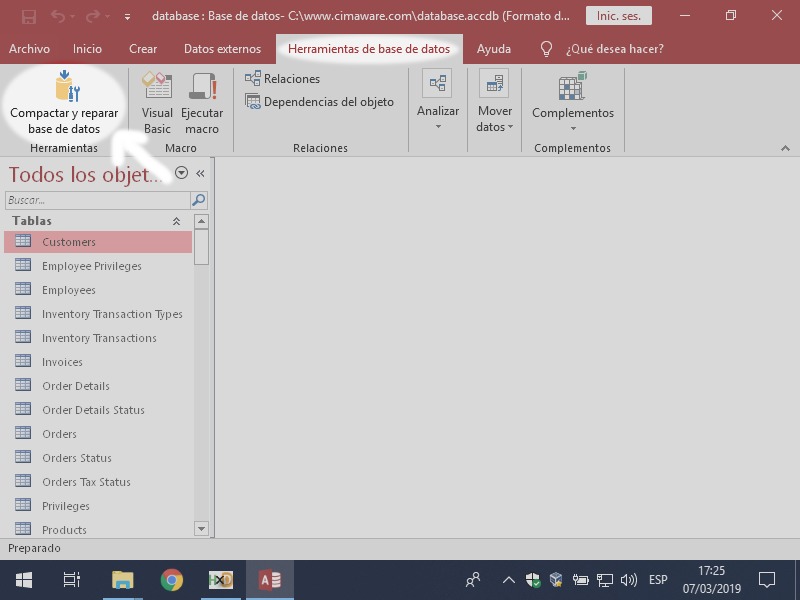Click Ejecutar macro
The width and height of the screenshot is (800, 600).
pyautogui.click(x=202, y=105)
